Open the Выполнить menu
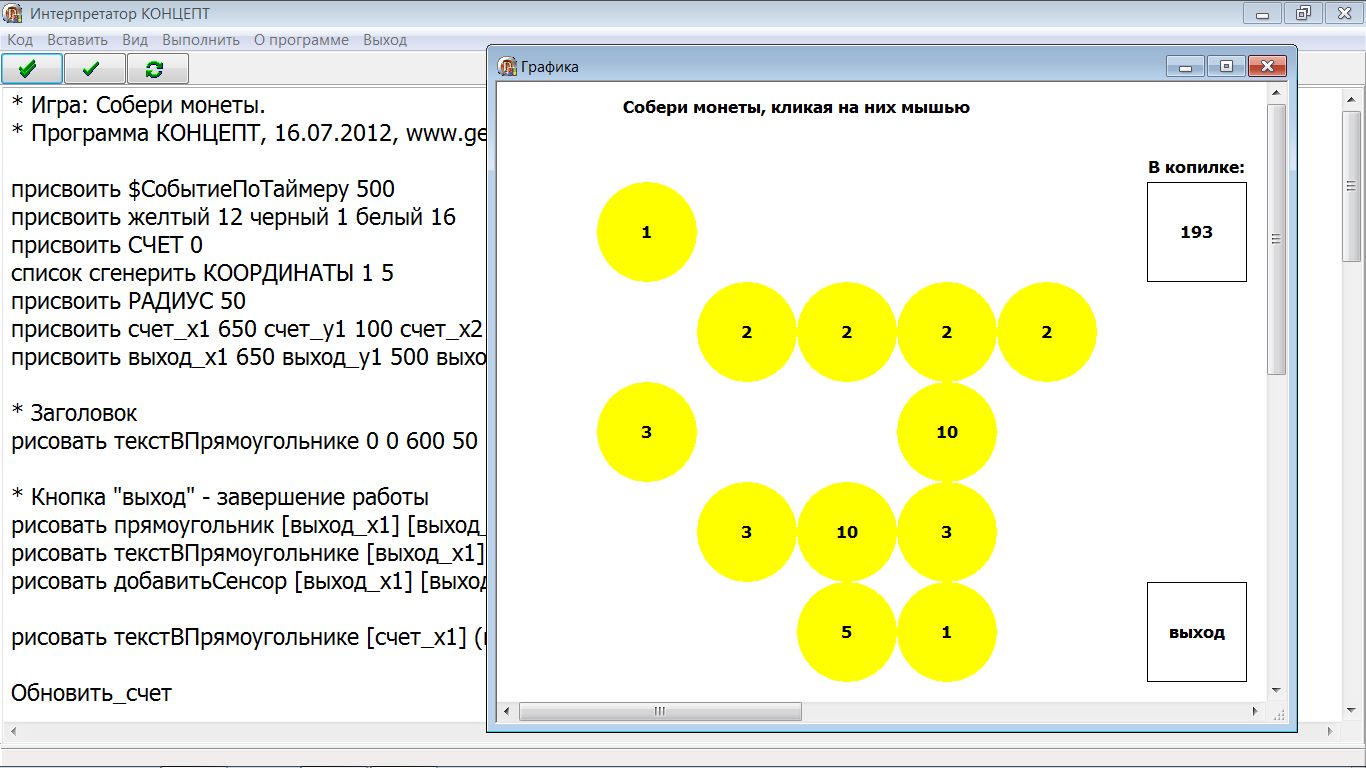Screen dimensions: 1366x768 pyautogui.click(x=201, y=40)
